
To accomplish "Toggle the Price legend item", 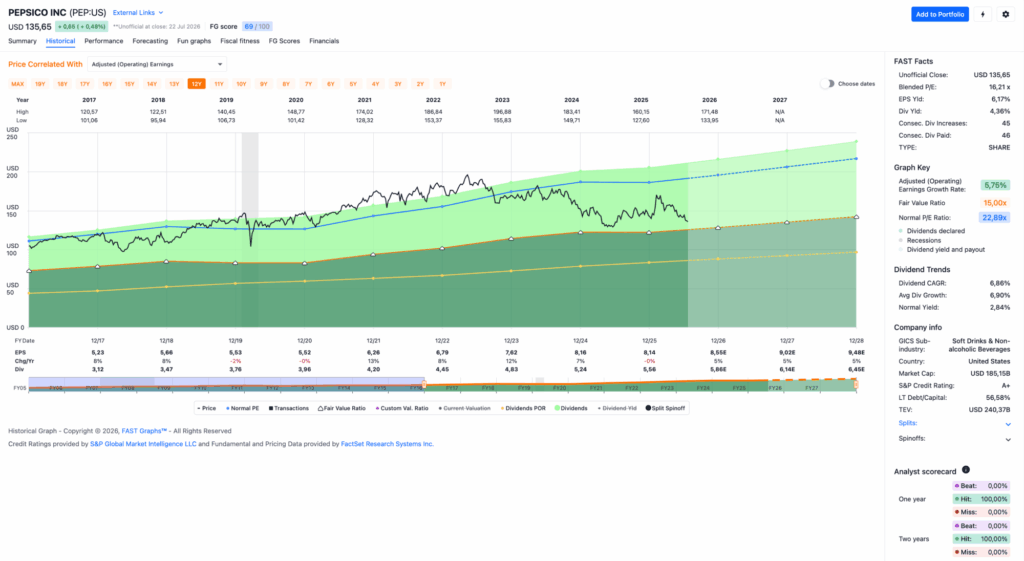I will (207, 408).
